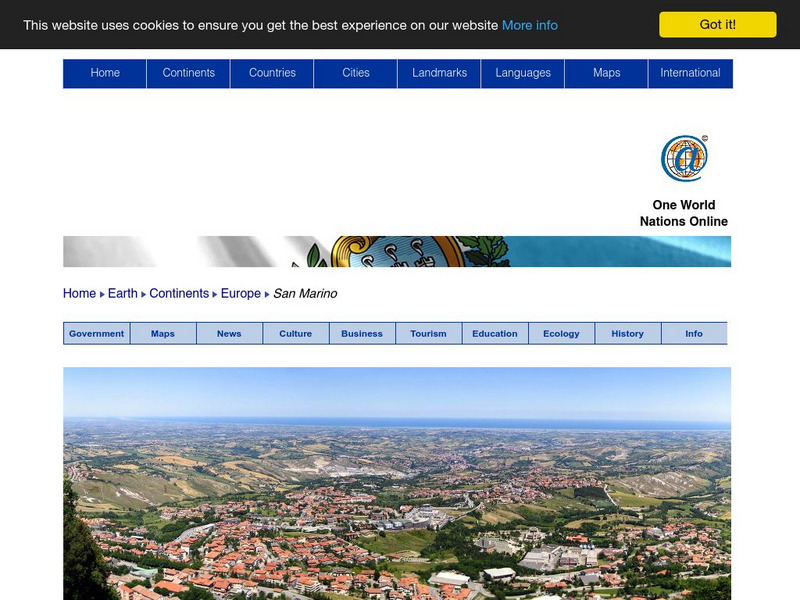The height and width of the screenshot is (600, 800).
Task: Click the San Marino flag banner image
Action: tap(397, 252)
